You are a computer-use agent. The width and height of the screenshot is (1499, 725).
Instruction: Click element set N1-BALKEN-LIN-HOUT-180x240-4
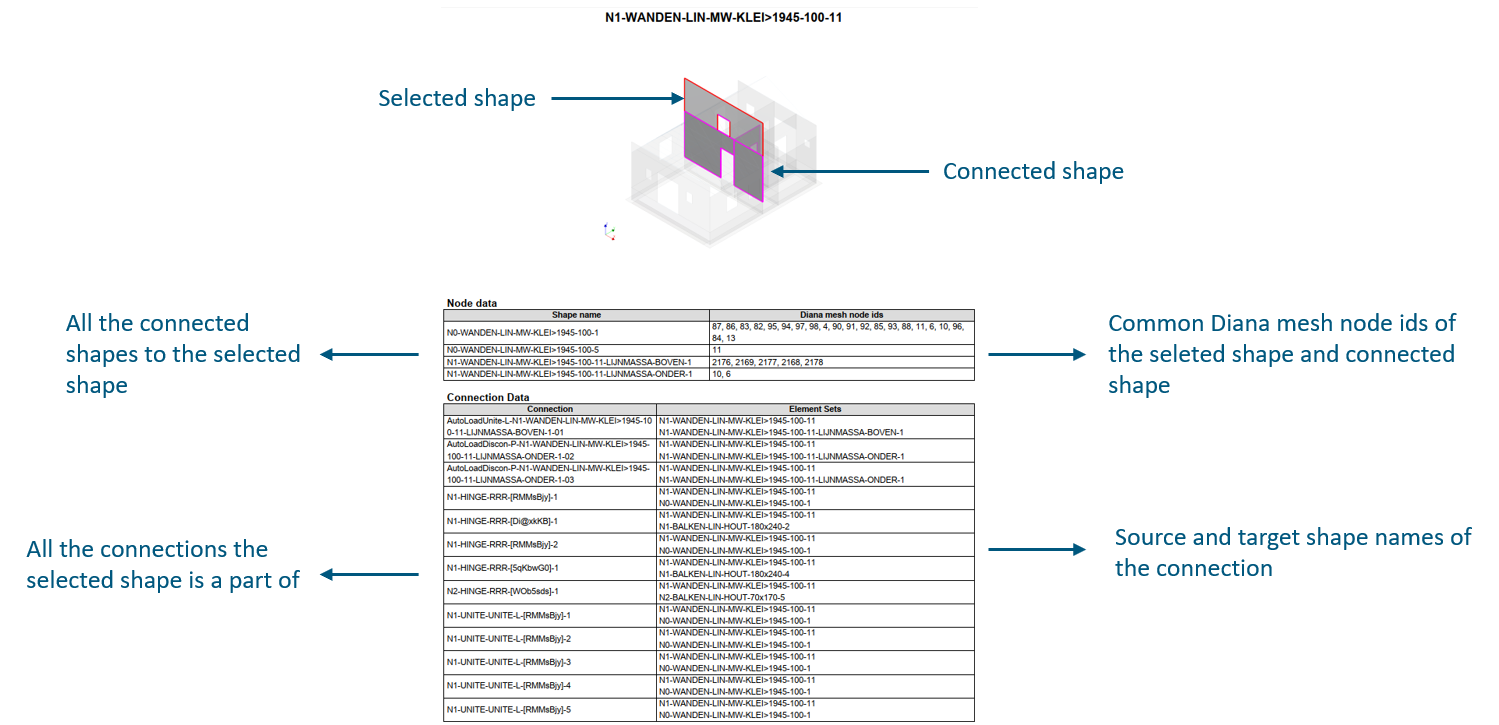(724, 574)
